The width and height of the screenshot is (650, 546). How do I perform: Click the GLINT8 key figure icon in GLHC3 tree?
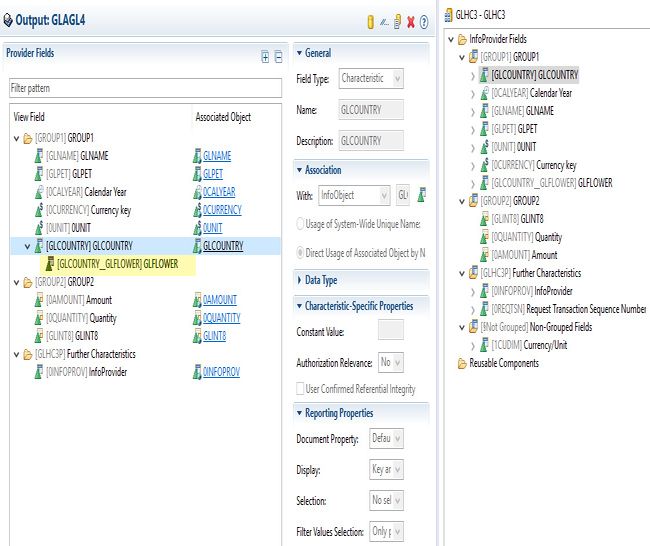[x=484, y=218]
